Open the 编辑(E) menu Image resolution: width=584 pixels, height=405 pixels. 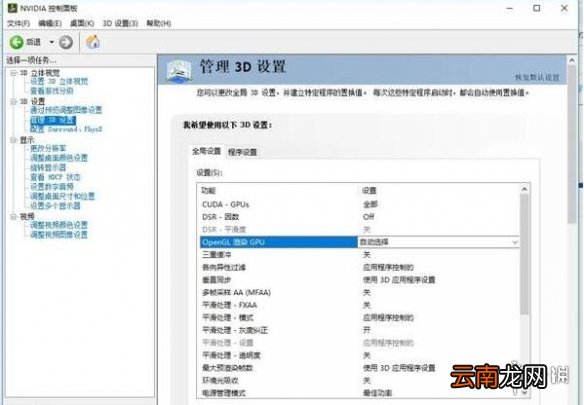point(50,23)
